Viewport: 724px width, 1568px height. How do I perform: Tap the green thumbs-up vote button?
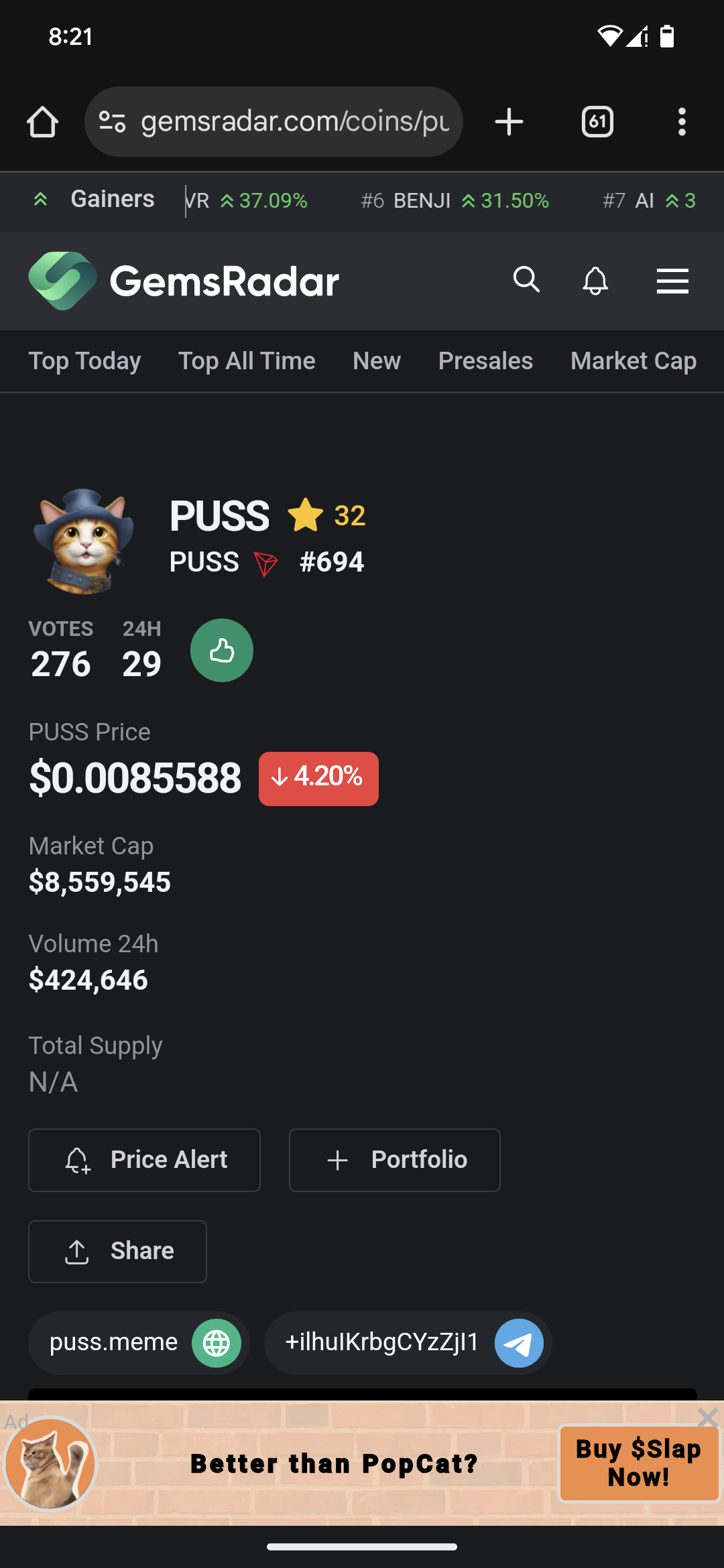tap(222, 650)
